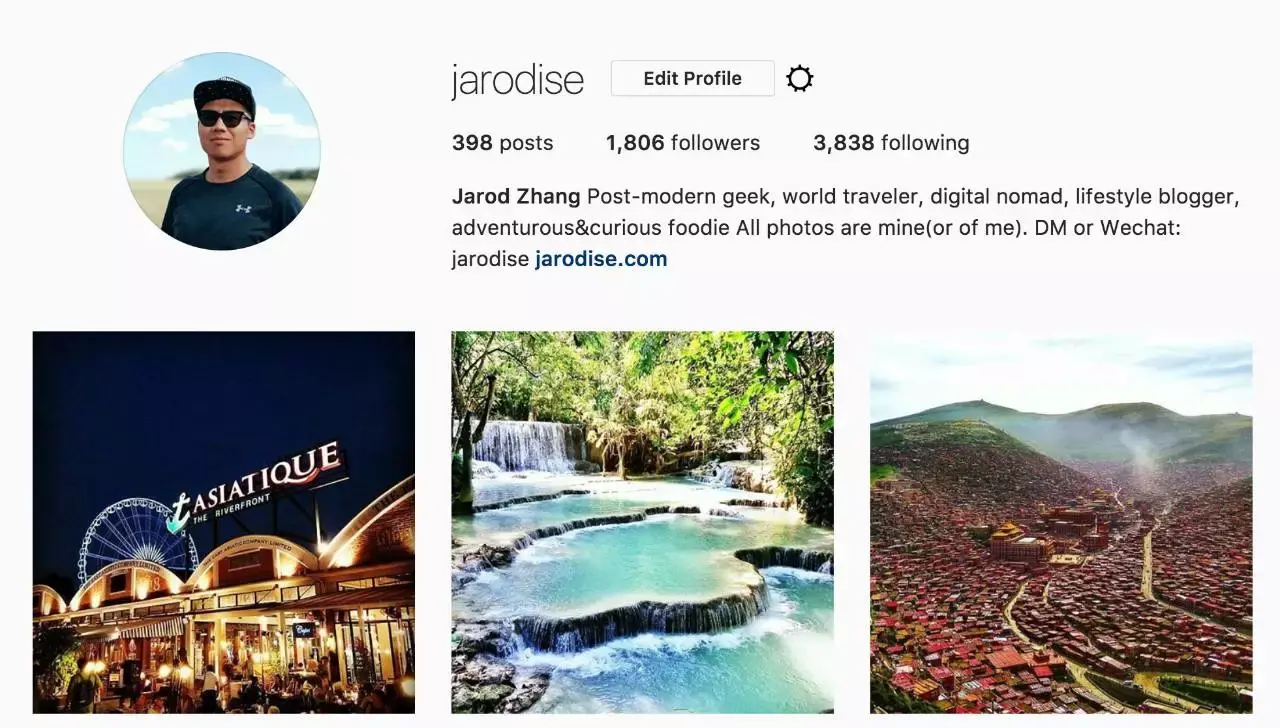The width and height of the screenshot is (1280, 728).
Task: Click the Edit Profile button
Action: (692, 78)
